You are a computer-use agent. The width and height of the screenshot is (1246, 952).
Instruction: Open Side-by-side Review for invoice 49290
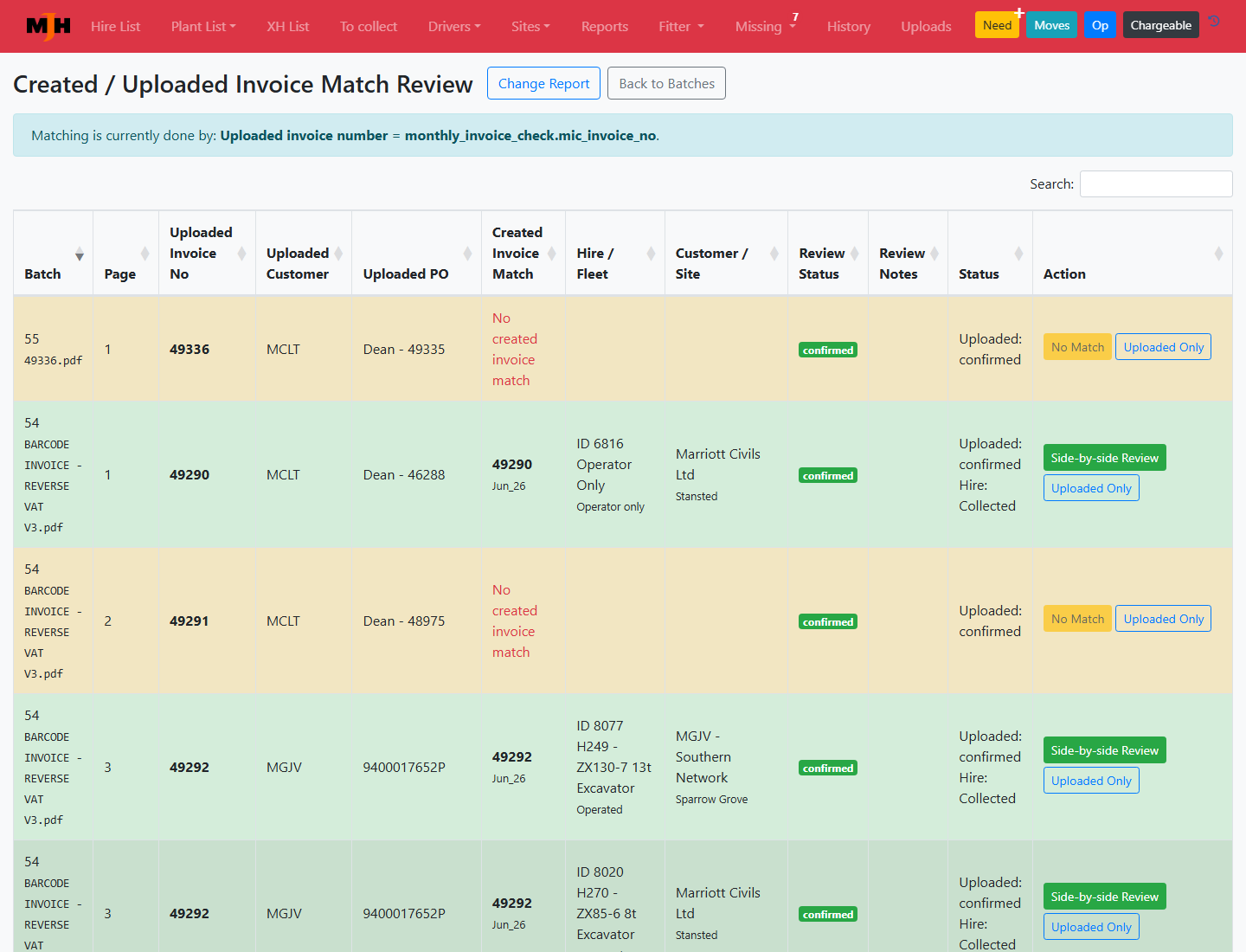coord(1104,458)
